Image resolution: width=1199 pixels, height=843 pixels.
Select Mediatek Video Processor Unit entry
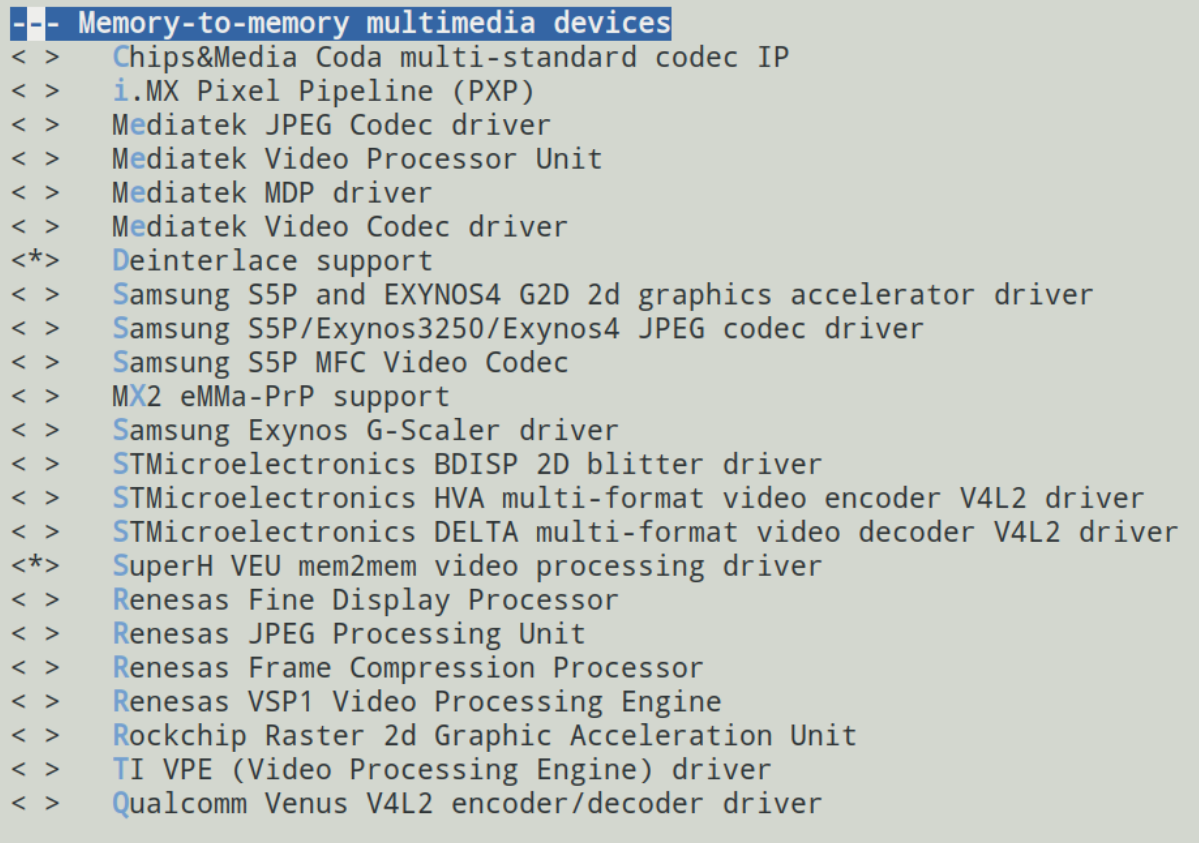(x=357, y=159)
